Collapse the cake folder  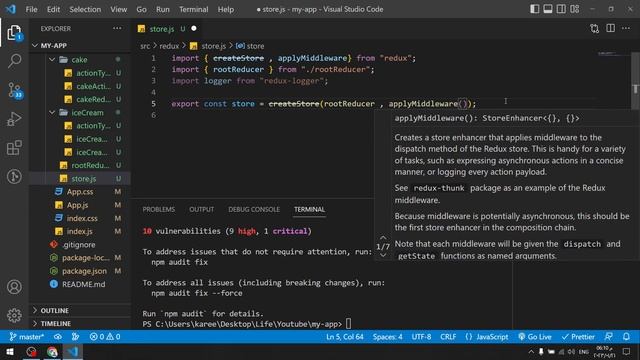tap(79, 60)
